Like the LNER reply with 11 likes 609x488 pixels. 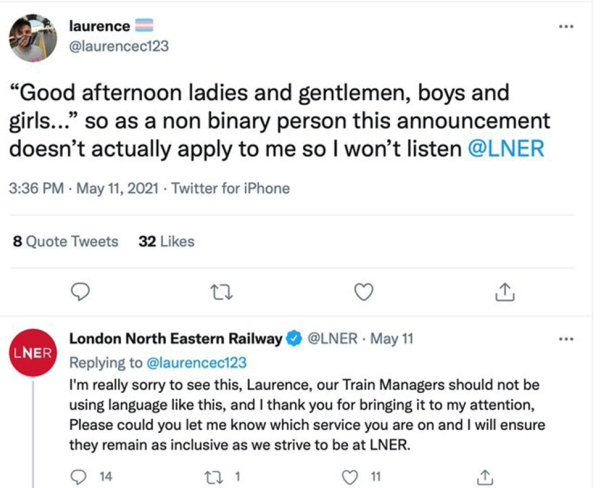(350, 477)
